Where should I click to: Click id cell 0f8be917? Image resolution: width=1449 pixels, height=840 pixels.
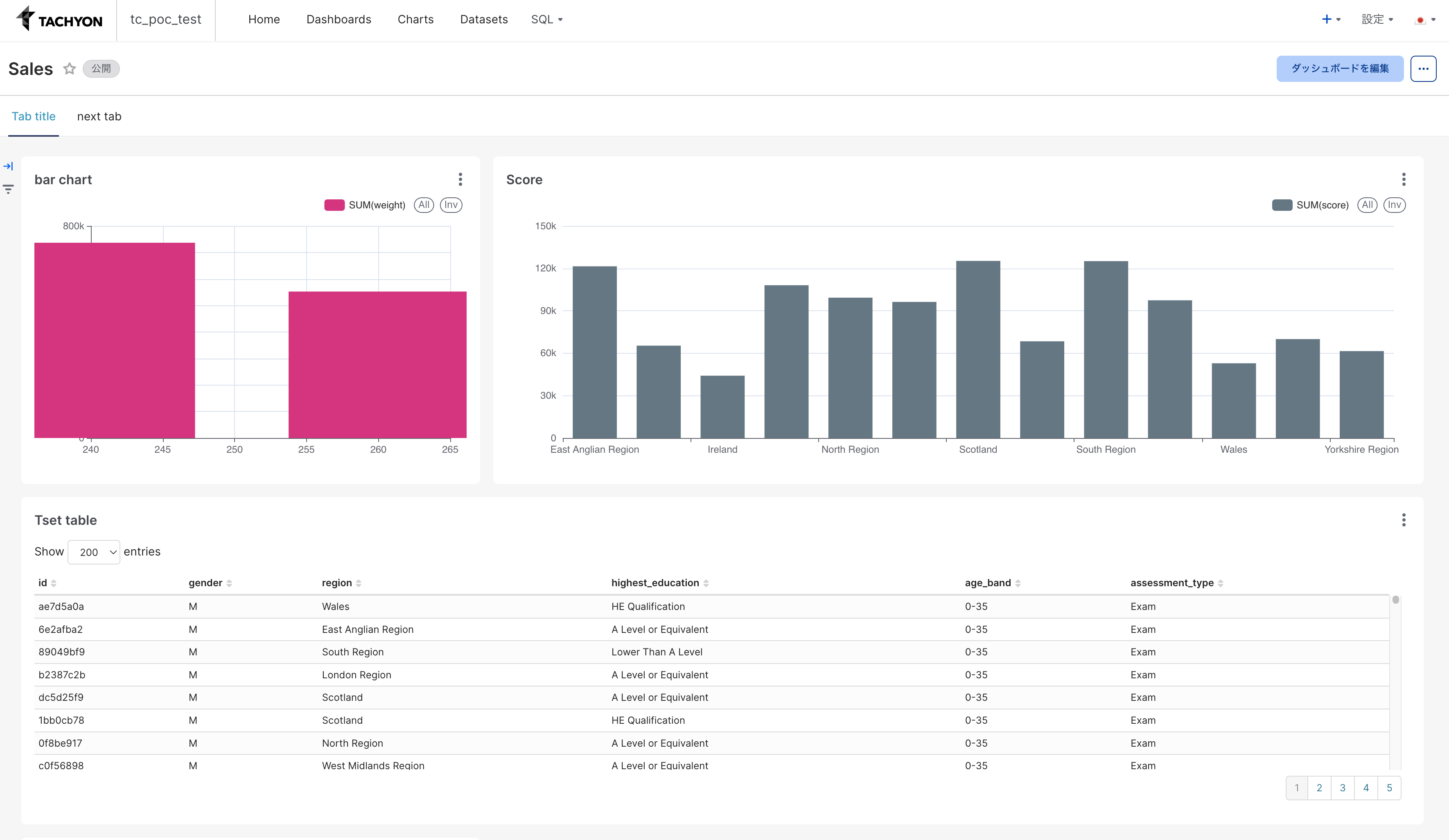(x=61, y=743)
